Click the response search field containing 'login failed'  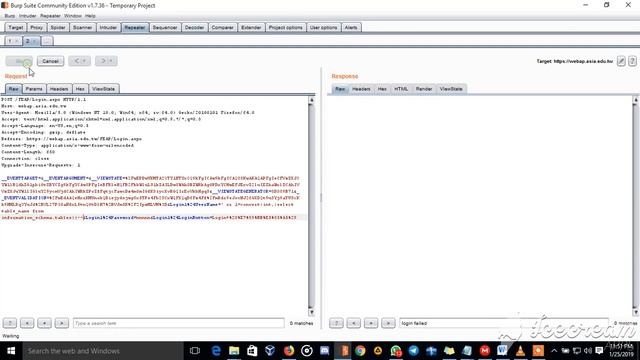click(x=504, y=323)
